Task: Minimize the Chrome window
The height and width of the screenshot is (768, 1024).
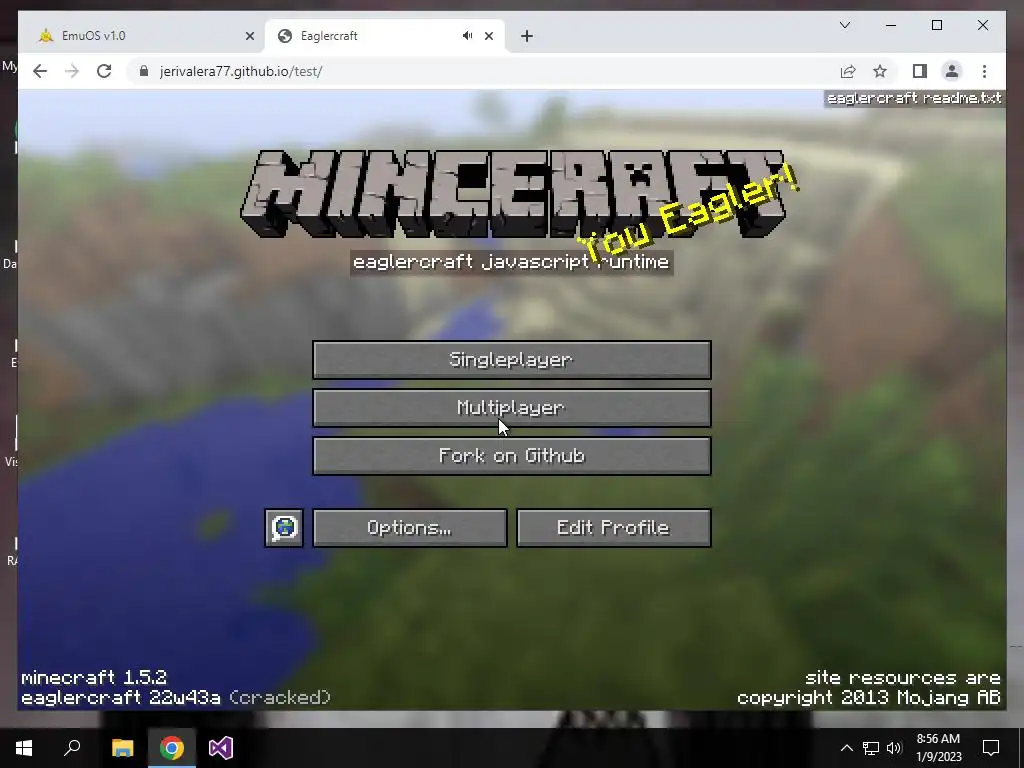Action: [891, 25]
